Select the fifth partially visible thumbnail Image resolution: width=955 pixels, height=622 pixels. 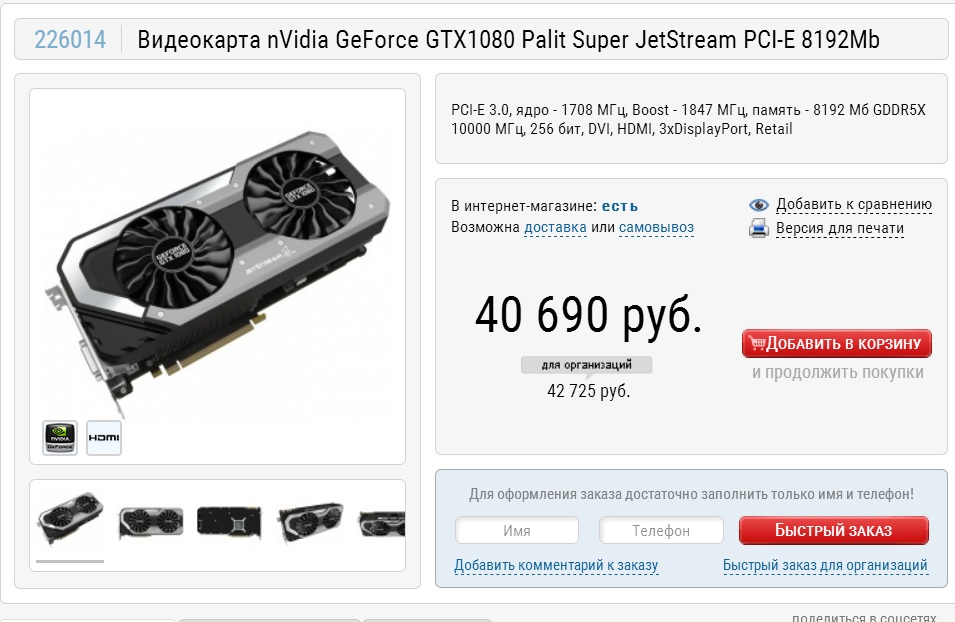pos(382,524)
